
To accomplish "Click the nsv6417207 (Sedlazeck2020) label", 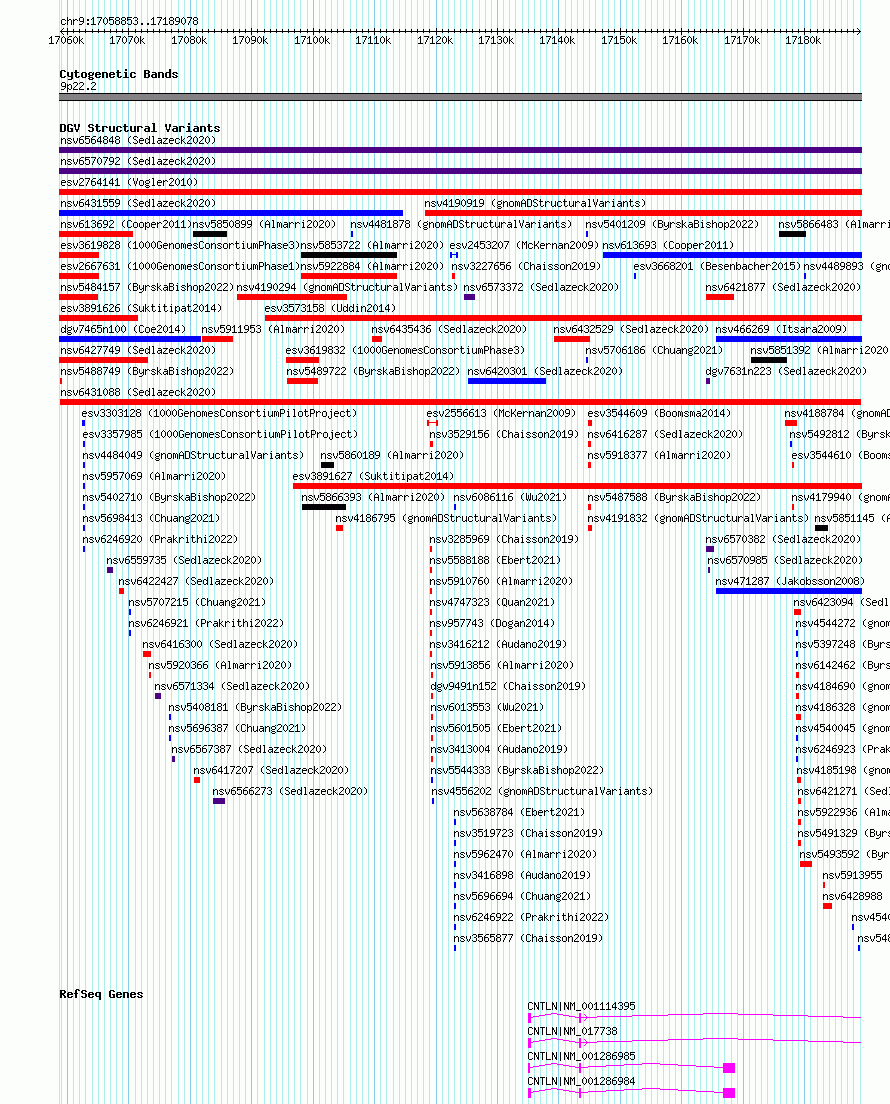I will pos(271,771).
